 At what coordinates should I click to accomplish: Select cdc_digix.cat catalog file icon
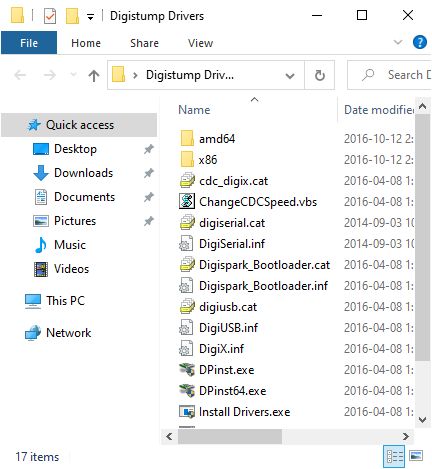tap(187, 180)
